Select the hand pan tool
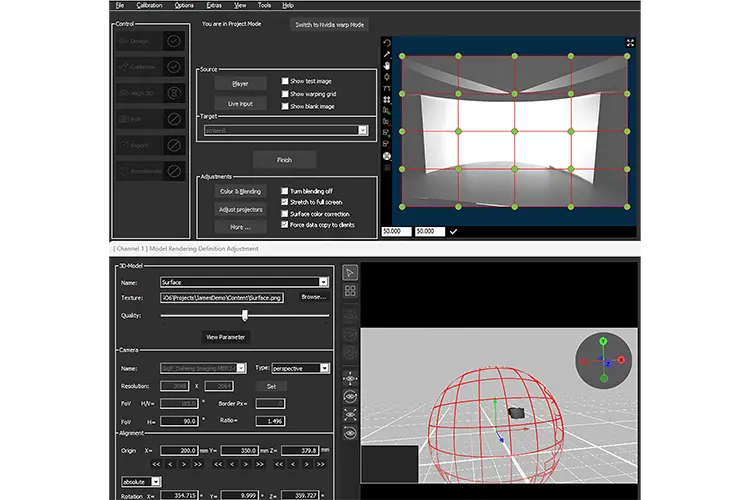Viewport: 750px width, 500px height. click(387, 66)
